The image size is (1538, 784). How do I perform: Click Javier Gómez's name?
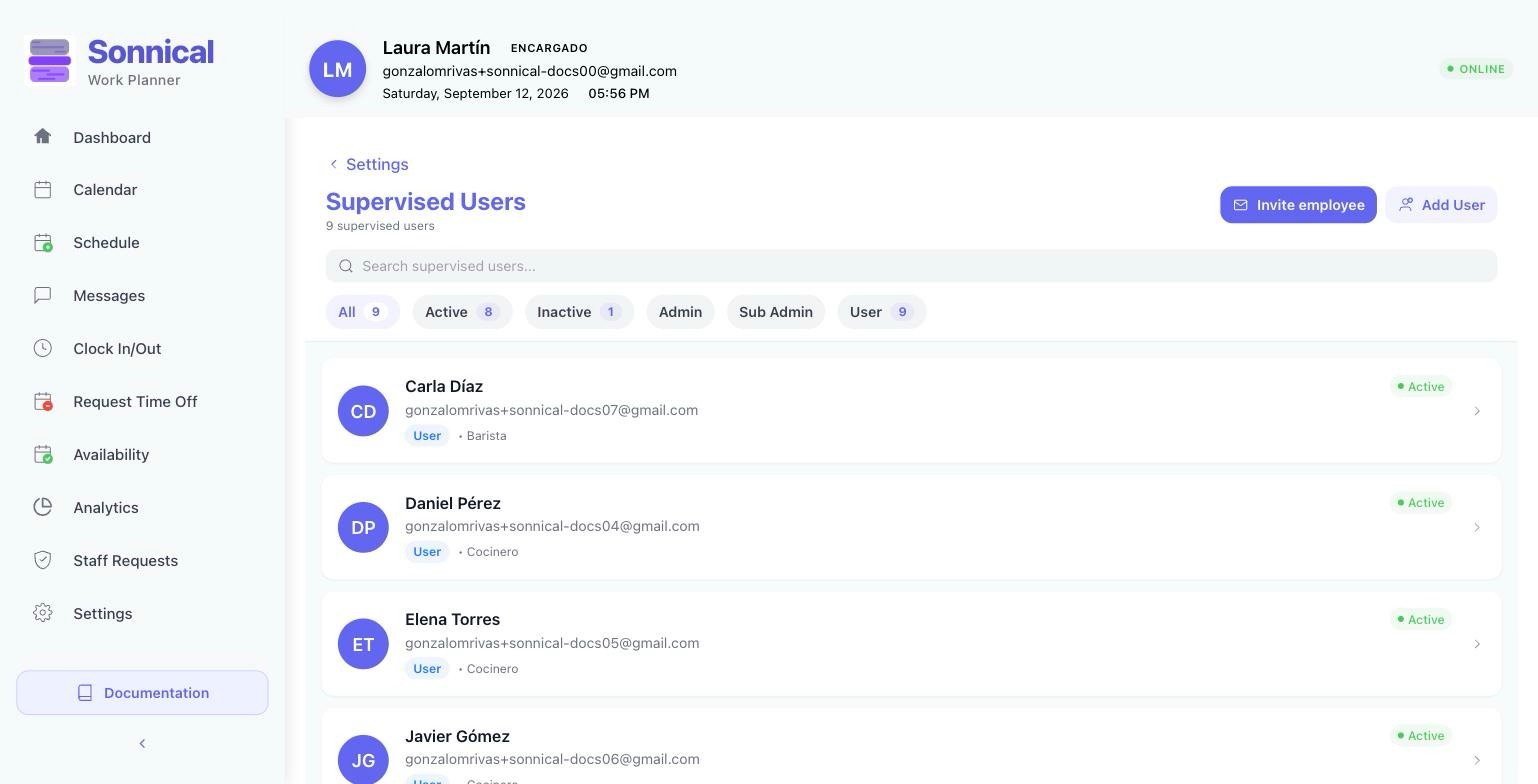point(457,736)
